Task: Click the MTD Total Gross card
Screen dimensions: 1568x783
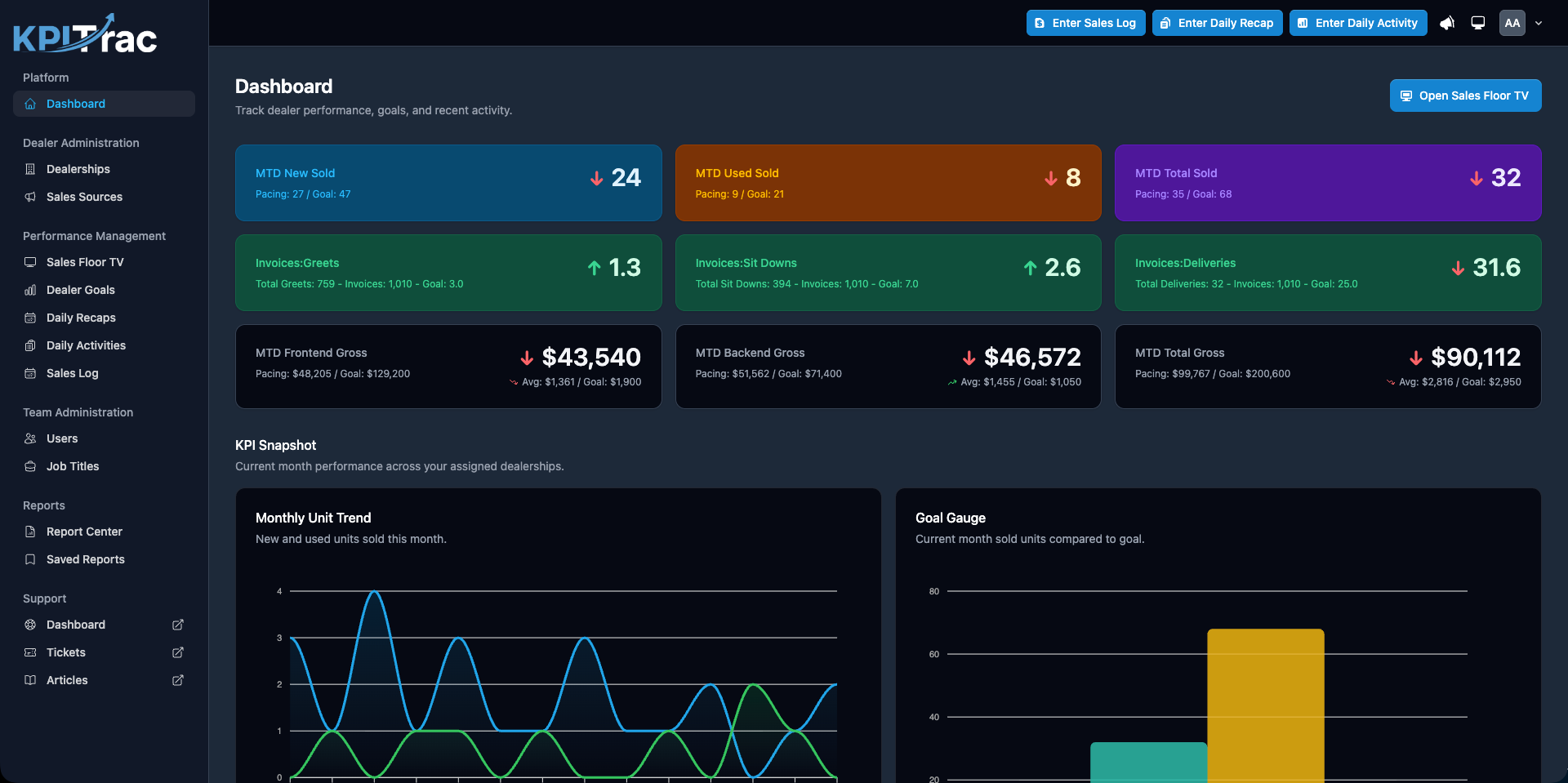Action: 1328,367
